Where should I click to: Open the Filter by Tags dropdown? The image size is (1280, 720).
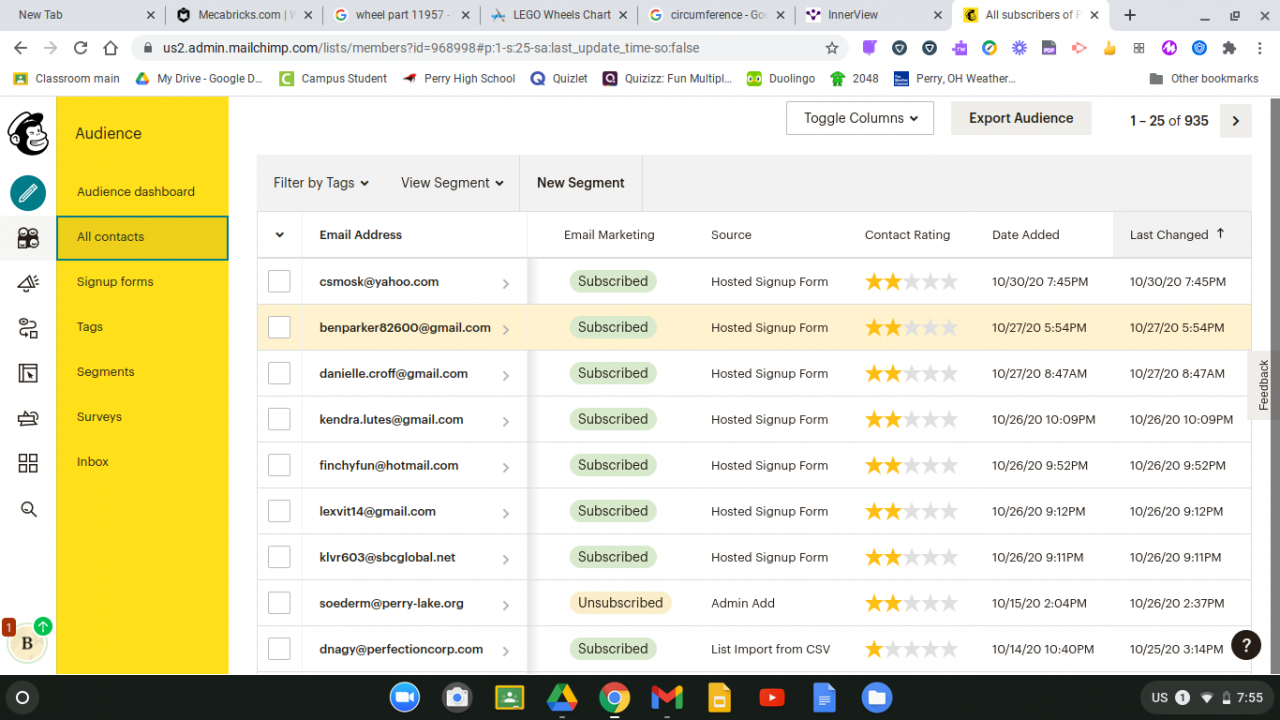point(321,183)
